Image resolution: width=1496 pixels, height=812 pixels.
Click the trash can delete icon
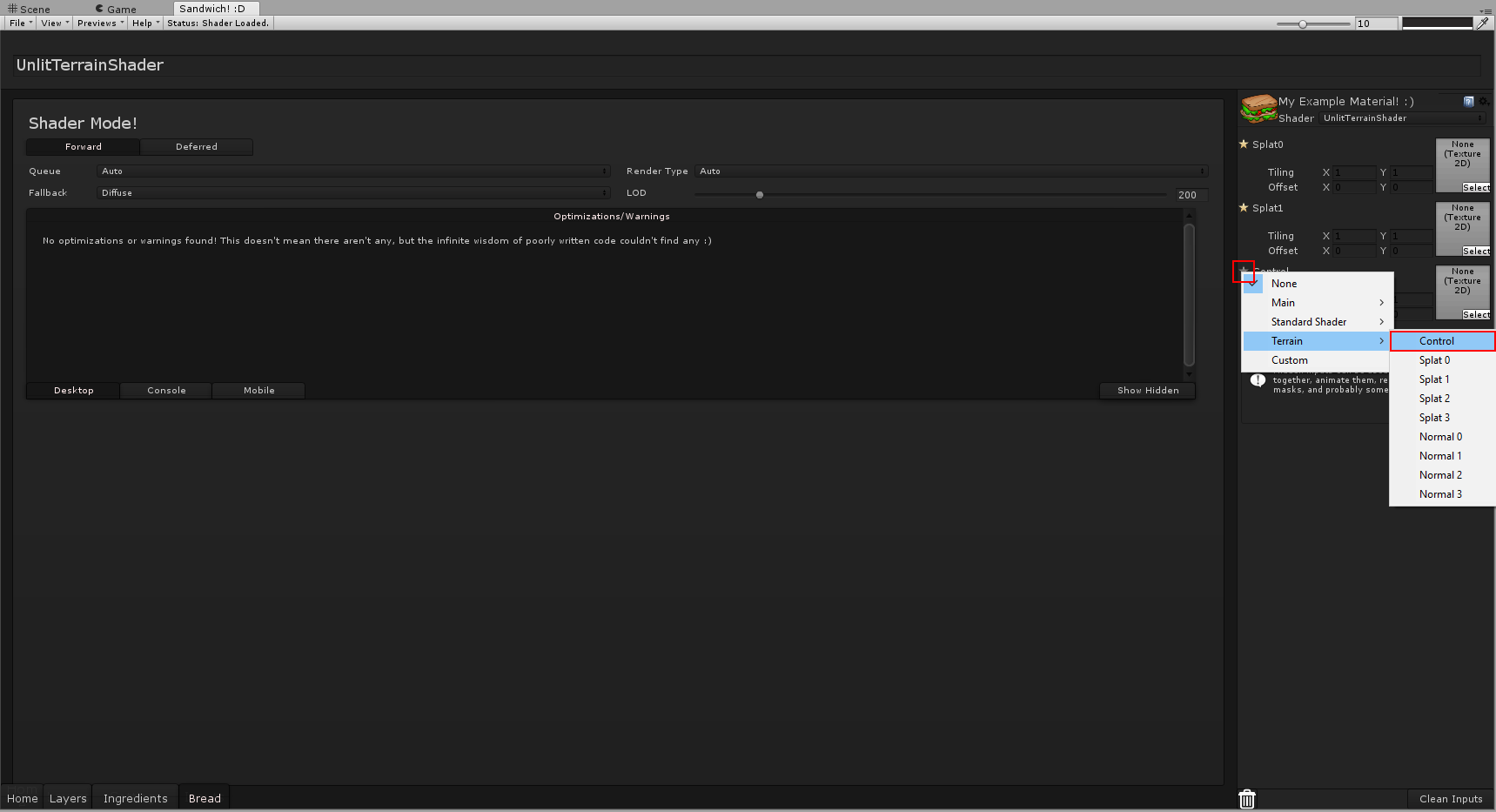click(x=1247, y=799)
